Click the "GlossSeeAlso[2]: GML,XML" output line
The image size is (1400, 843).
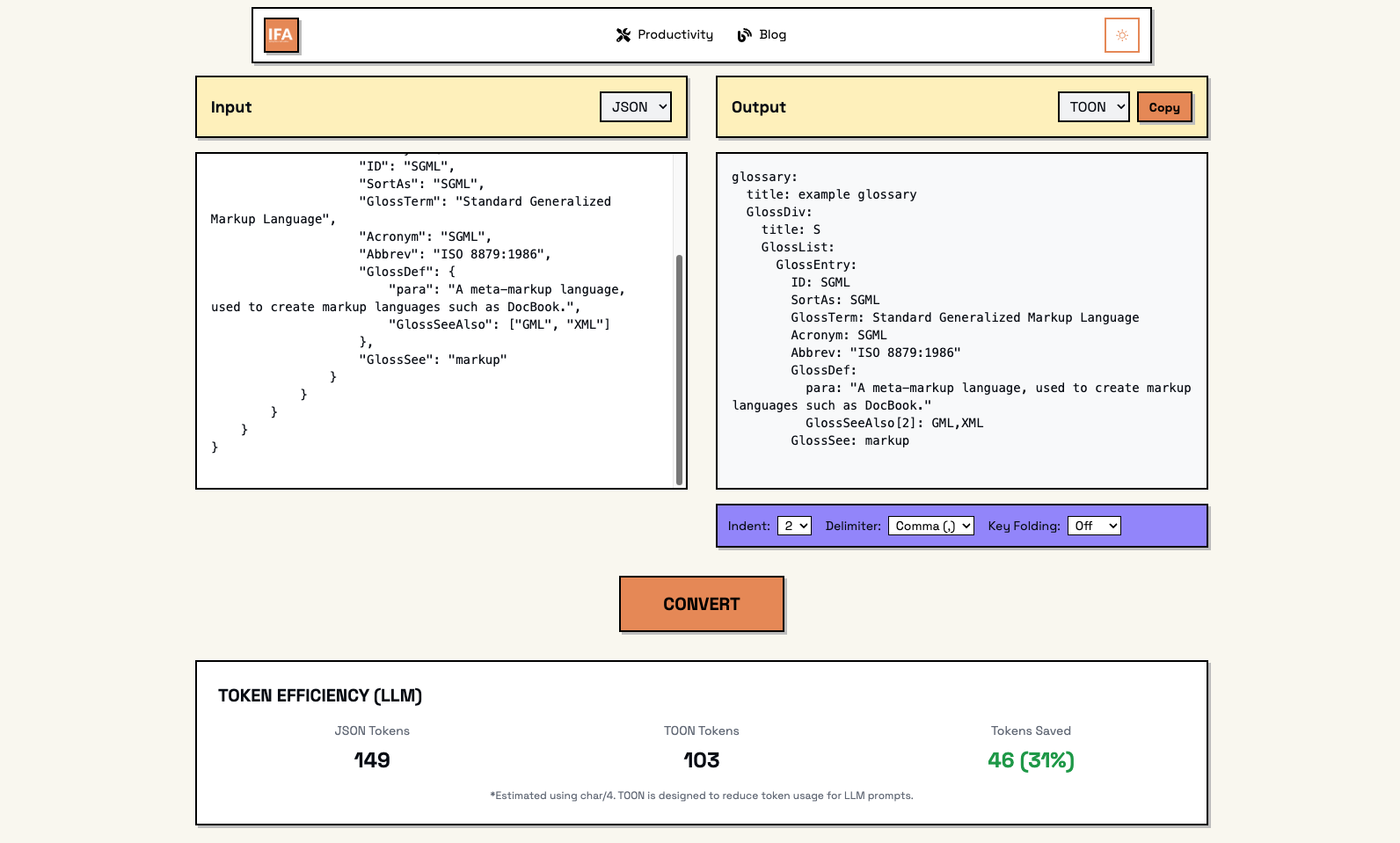[894, 423]
